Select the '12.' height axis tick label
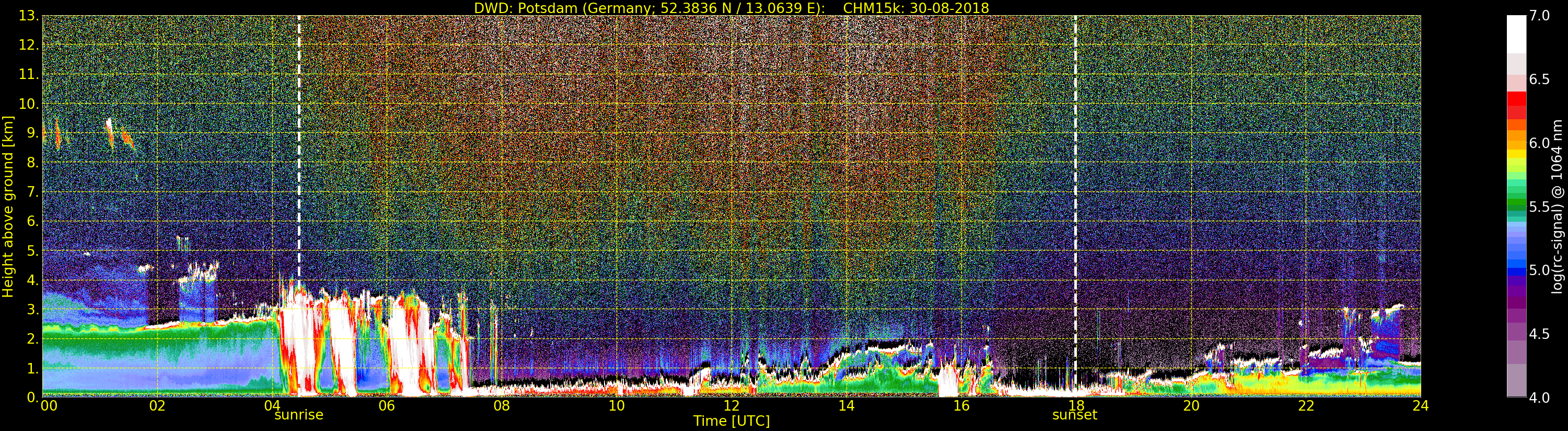This screenshot has height=431, width=1568. pos(29,45)
